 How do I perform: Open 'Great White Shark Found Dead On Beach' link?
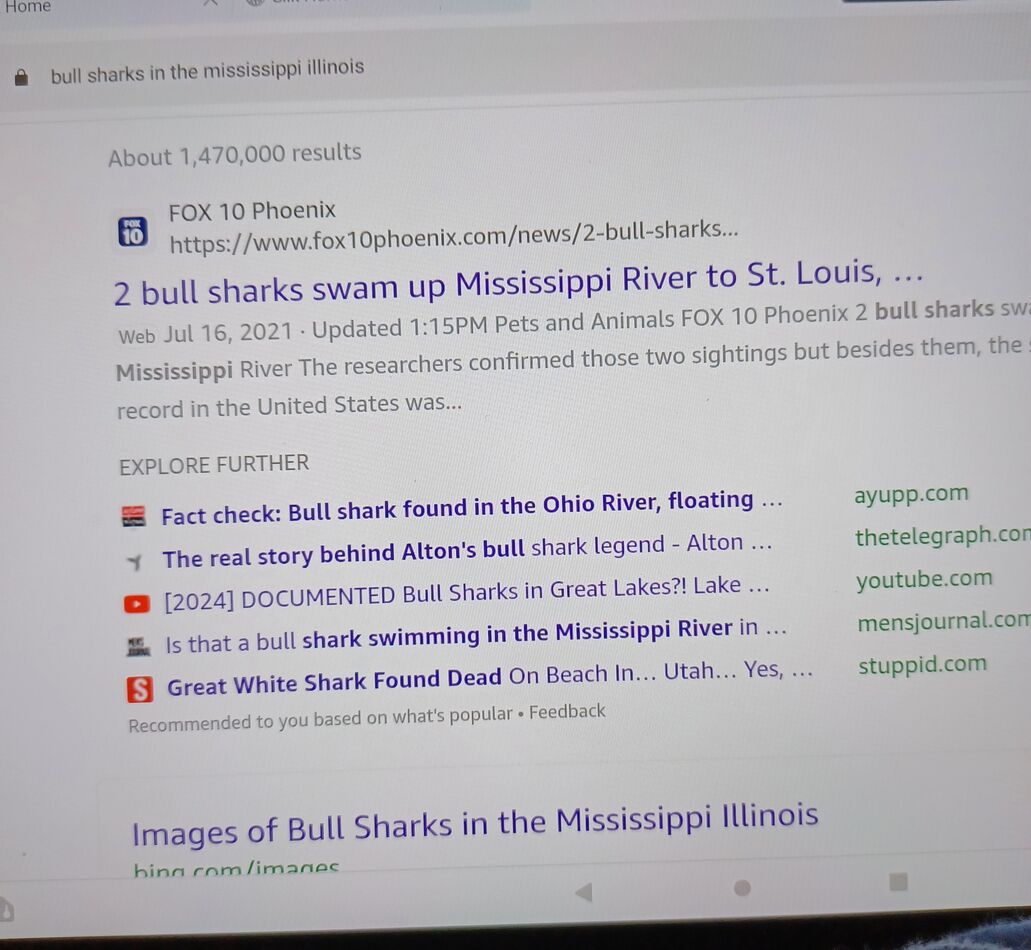click(x=490, y=678)
